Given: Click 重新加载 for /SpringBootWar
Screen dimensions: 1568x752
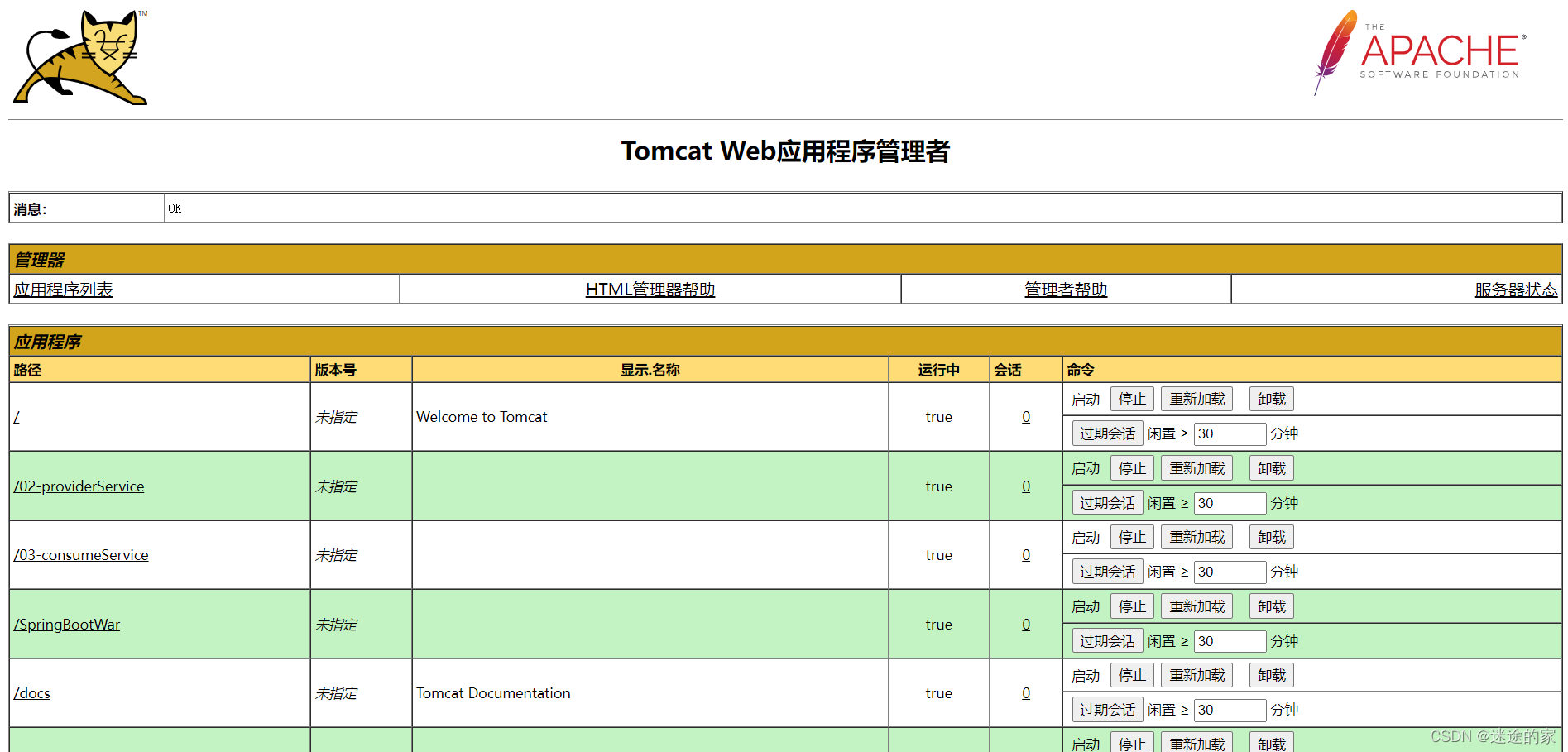Looking at the screenshot, I should click(x=1196, y=606).
